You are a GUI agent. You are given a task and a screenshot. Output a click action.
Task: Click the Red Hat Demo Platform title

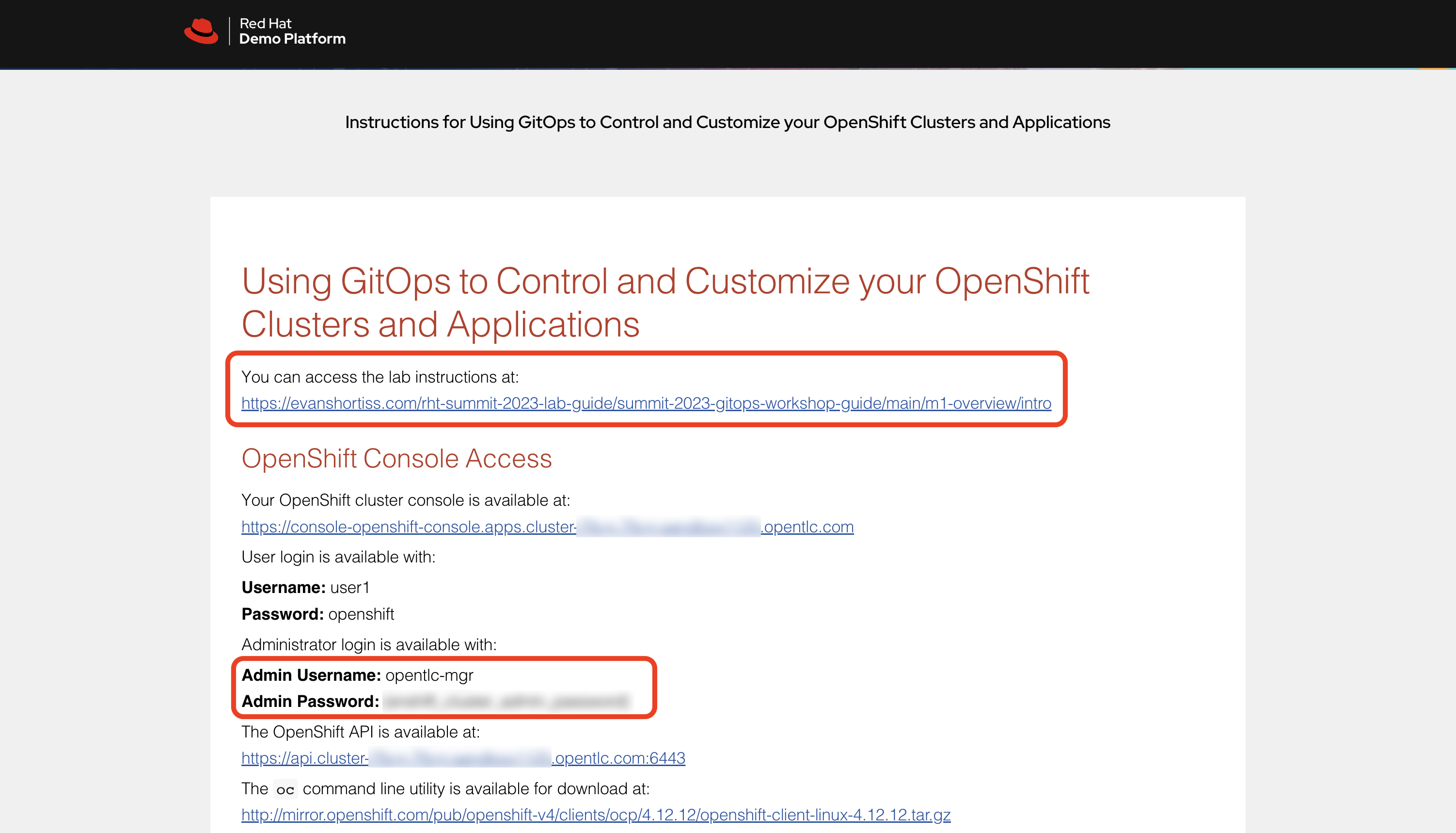[292, 31]
